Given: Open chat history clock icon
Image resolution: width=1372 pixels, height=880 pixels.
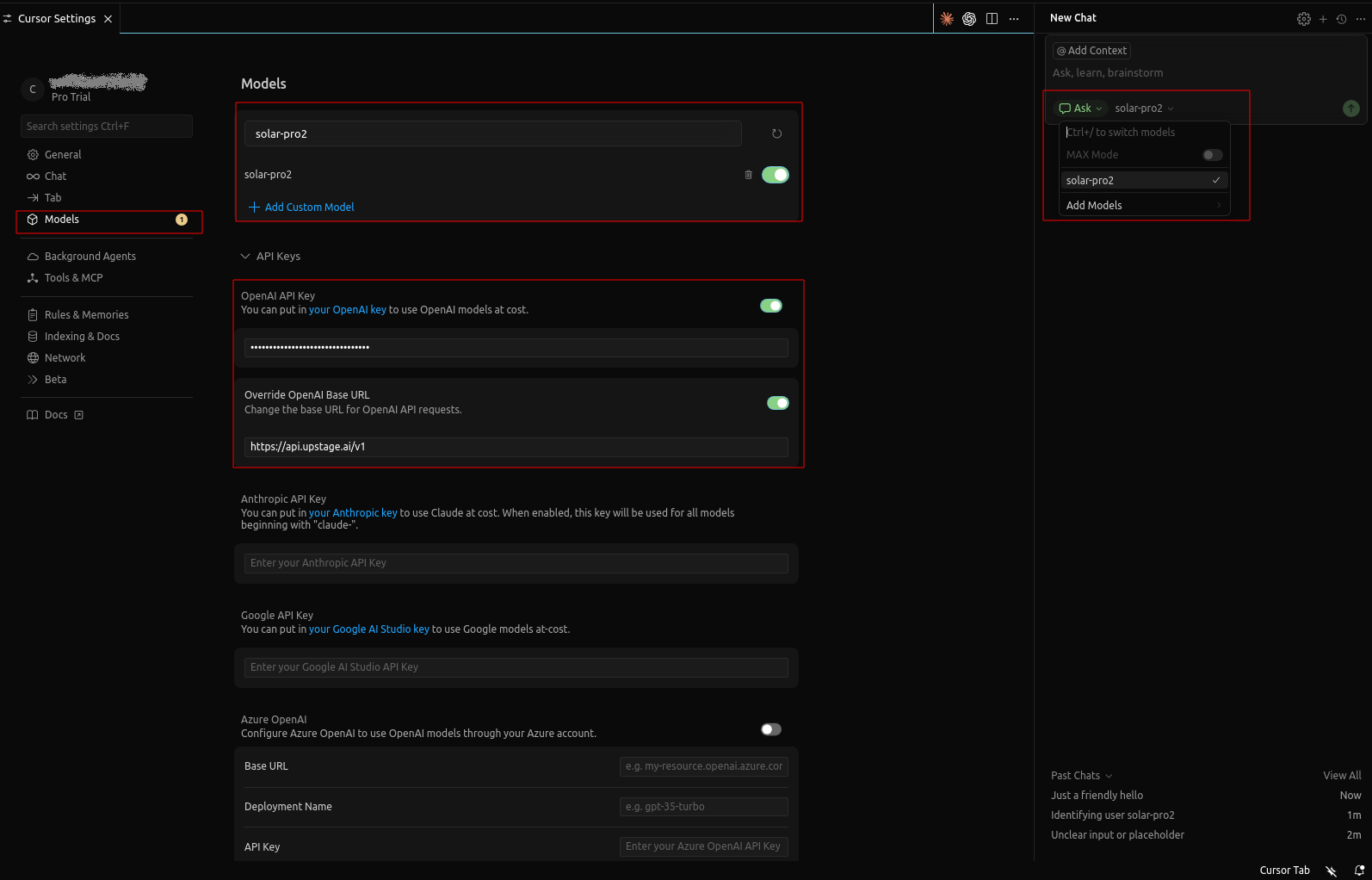Looking at the screenshot, I should pyautogui.click(x=1341, y=19).
